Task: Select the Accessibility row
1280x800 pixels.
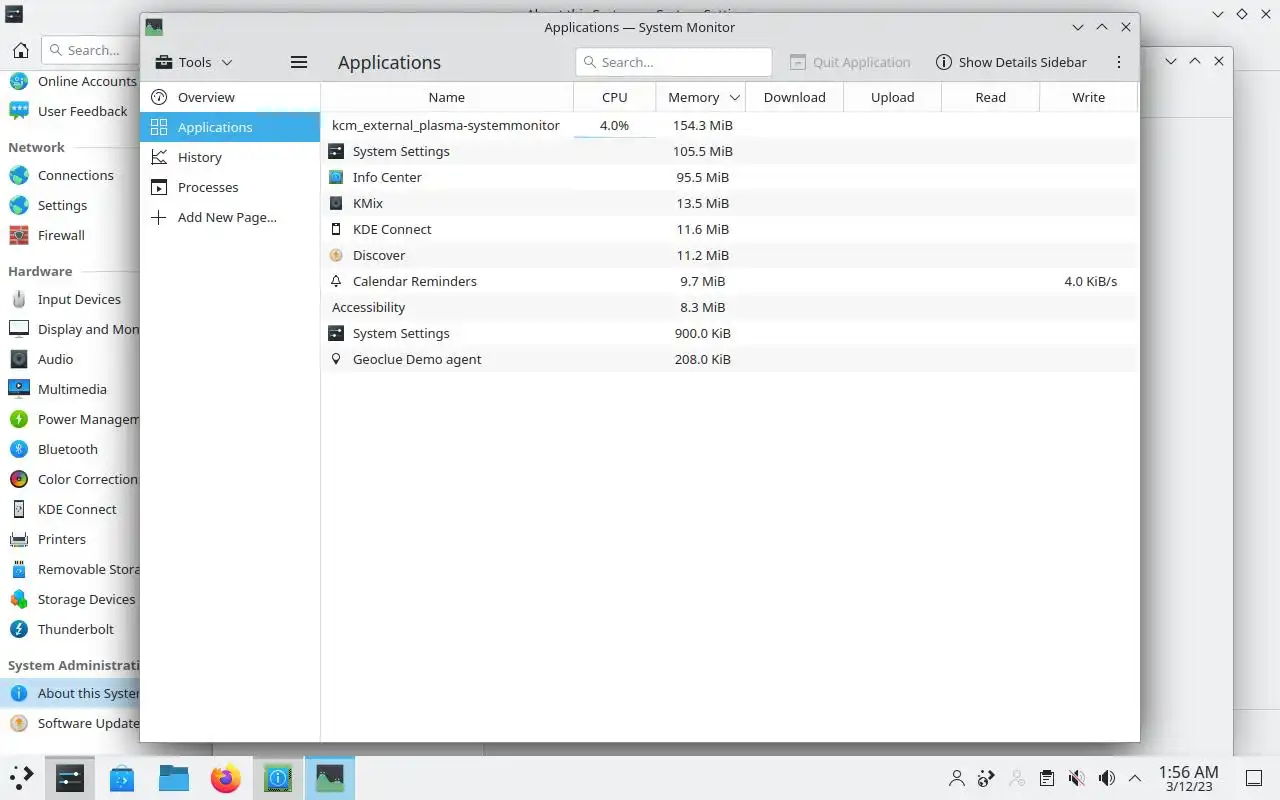Action: pos(729,307)
